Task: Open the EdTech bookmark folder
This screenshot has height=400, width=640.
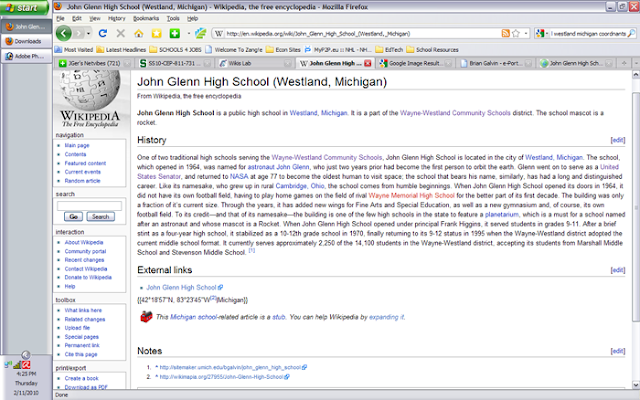Action: [389, 50]
